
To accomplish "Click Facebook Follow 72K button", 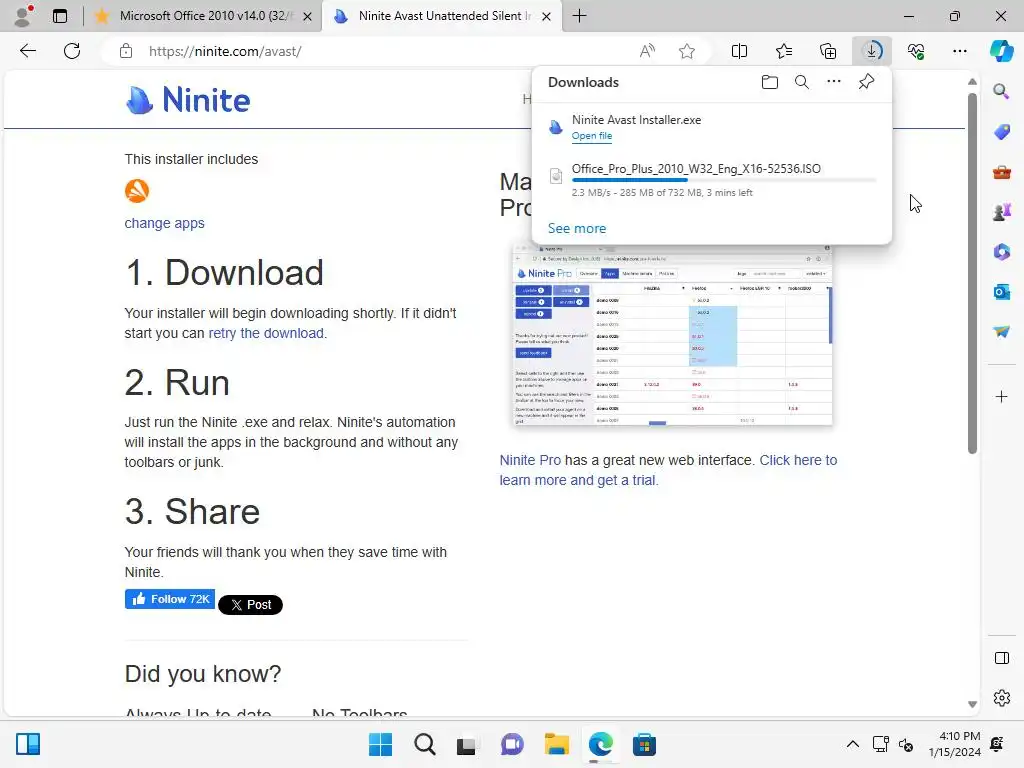I will (x=170, y=599).
